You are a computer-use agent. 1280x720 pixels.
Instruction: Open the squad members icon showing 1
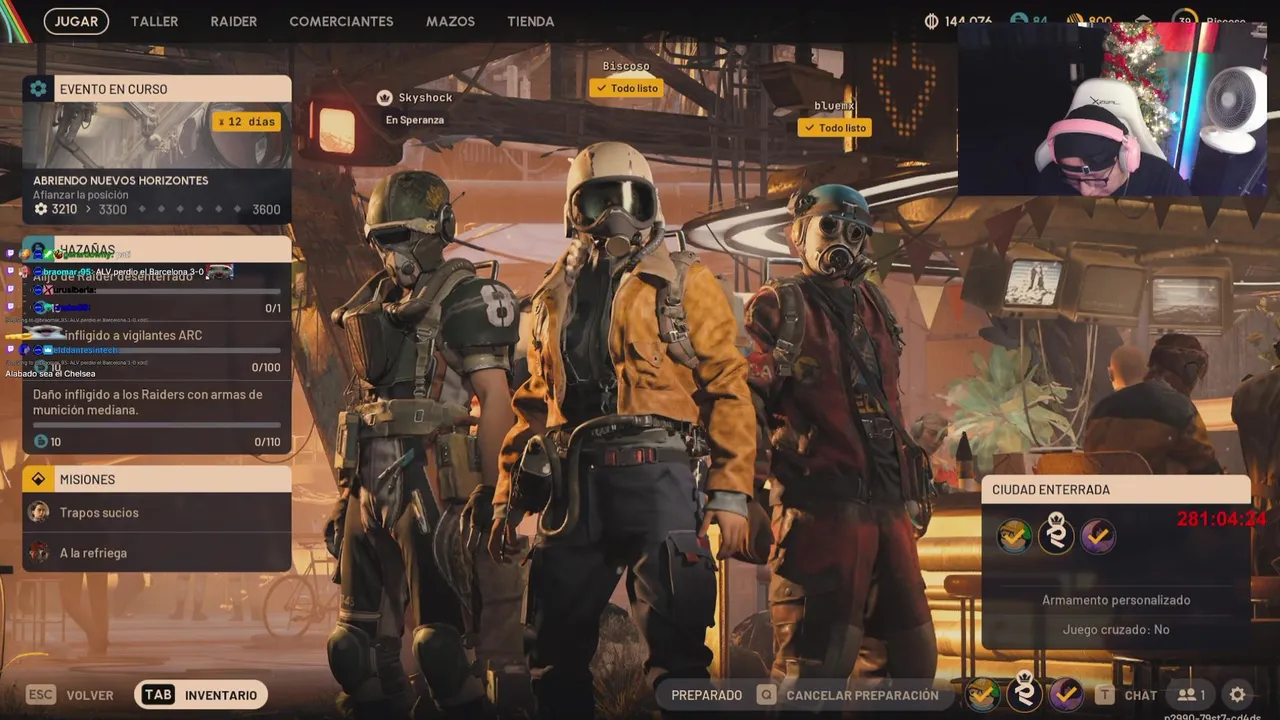click(x=1191, y=695)
